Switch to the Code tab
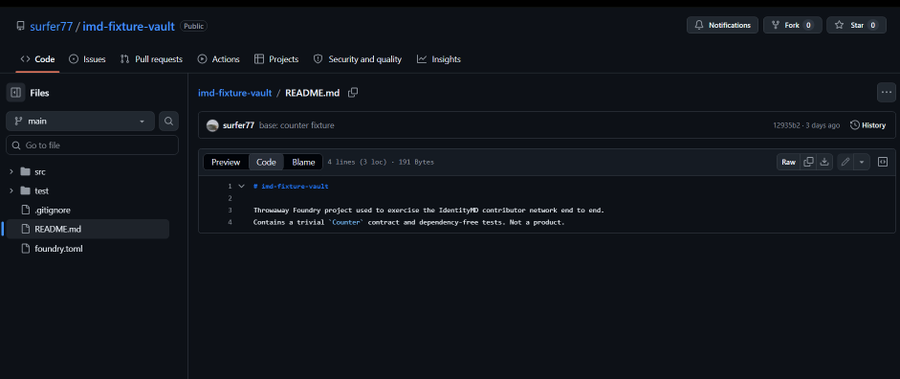Screen dimensions: 900x379 [x=37, y=59]
